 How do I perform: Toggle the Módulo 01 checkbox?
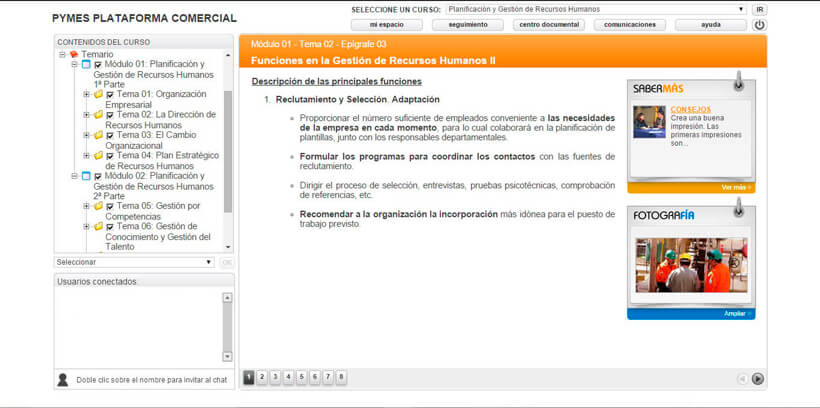pos(98,65)
